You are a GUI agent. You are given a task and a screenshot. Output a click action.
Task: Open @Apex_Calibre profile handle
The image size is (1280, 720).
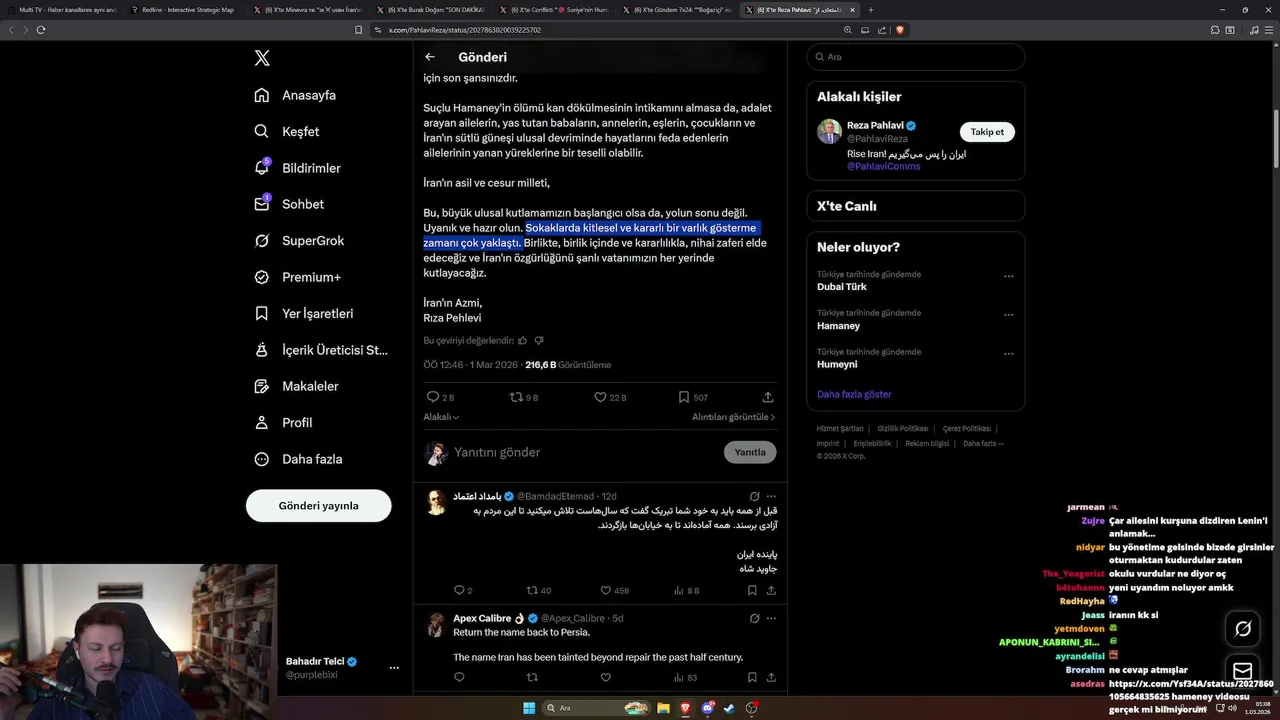(x=573, y=618)
